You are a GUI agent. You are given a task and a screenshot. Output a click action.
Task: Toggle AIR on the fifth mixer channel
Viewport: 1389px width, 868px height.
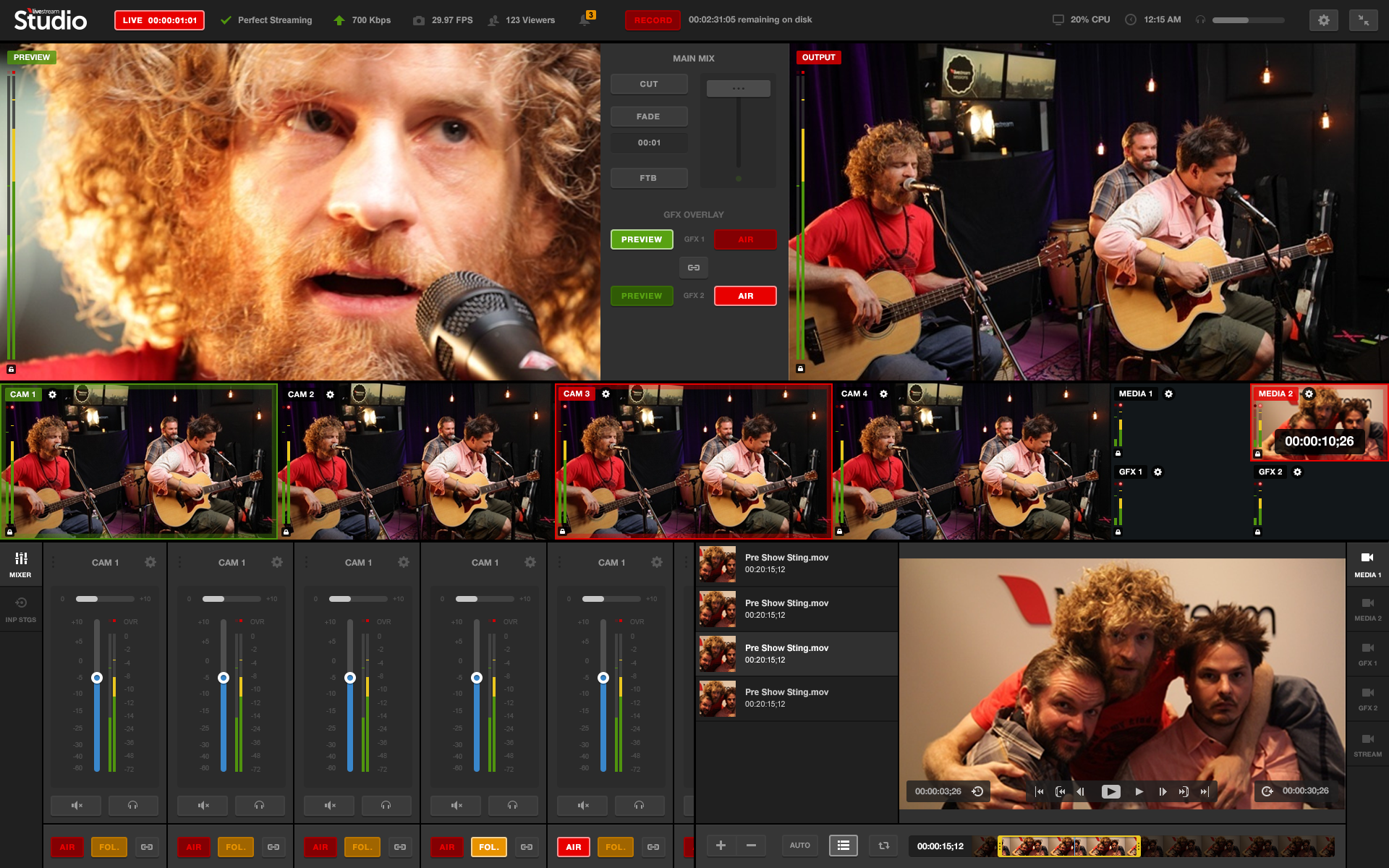[574, 847]
